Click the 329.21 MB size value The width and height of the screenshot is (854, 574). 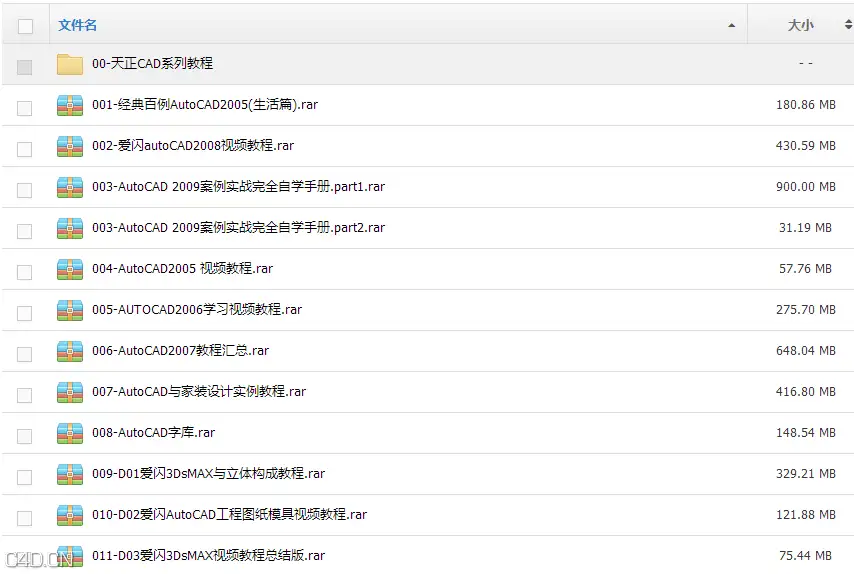[x=806, y=473]
